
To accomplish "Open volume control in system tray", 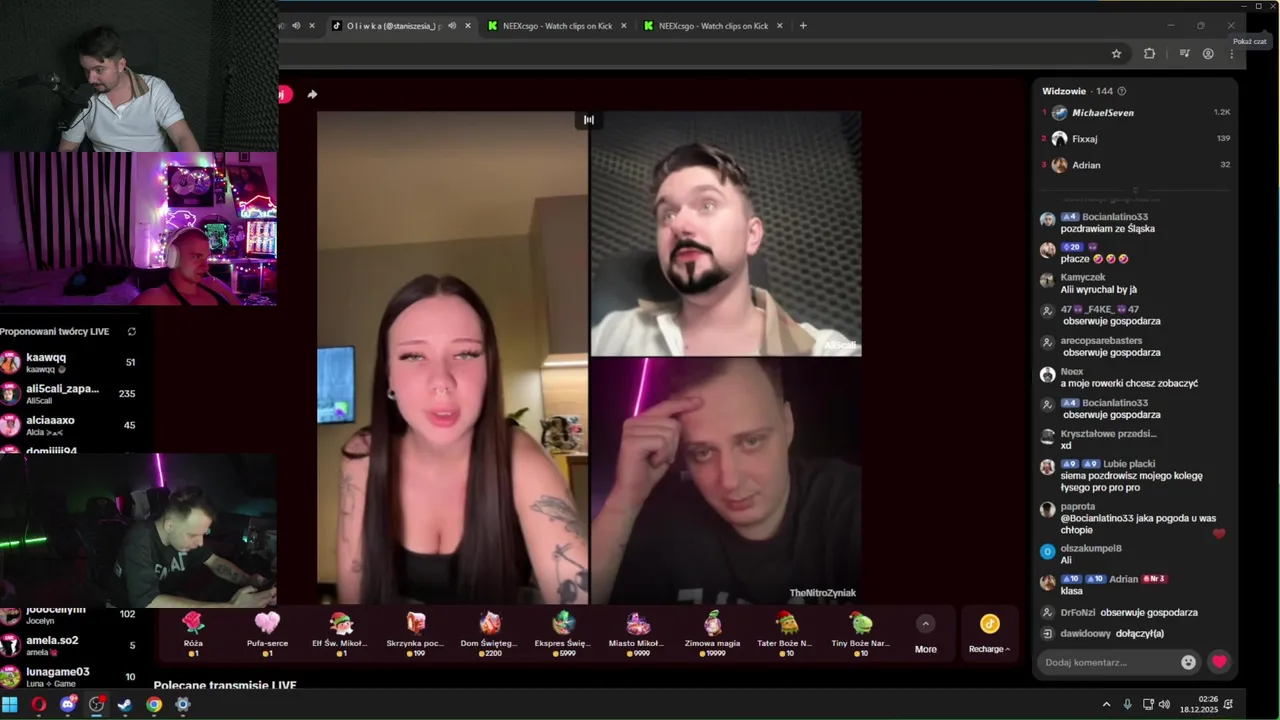I will click(x=1165, y=704).
